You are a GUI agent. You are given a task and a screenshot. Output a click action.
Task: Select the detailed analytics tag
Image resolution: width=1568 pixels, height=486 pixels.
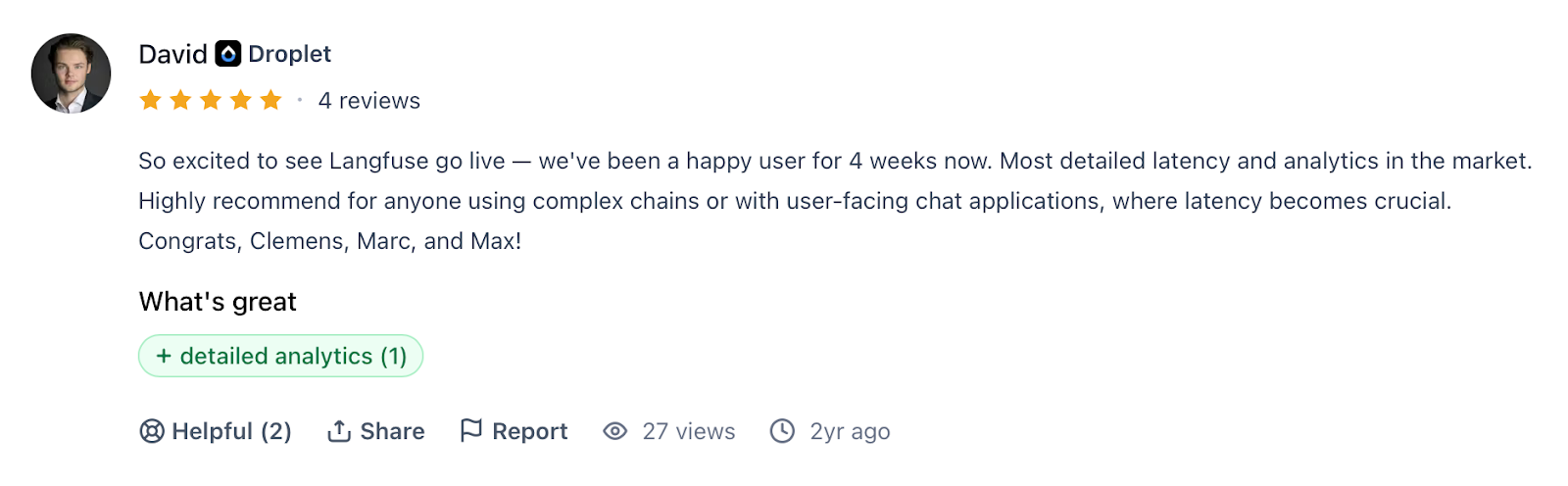280,356
